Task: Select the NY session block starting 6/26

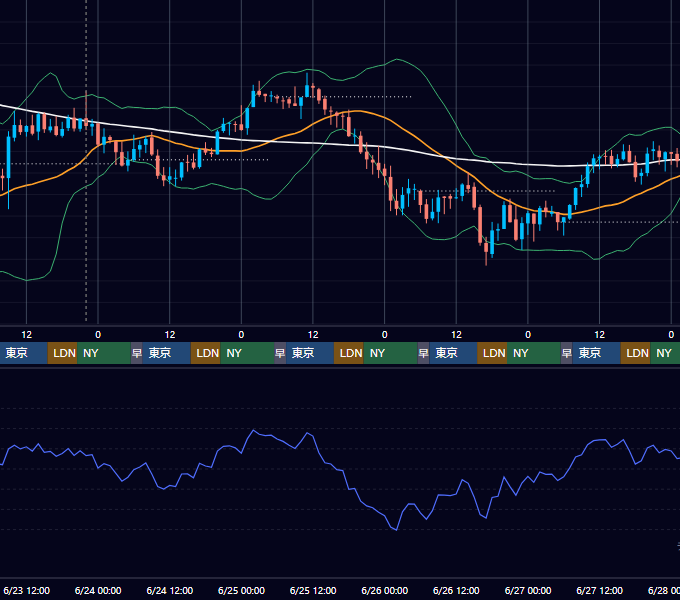Action: tap(534, 353)
